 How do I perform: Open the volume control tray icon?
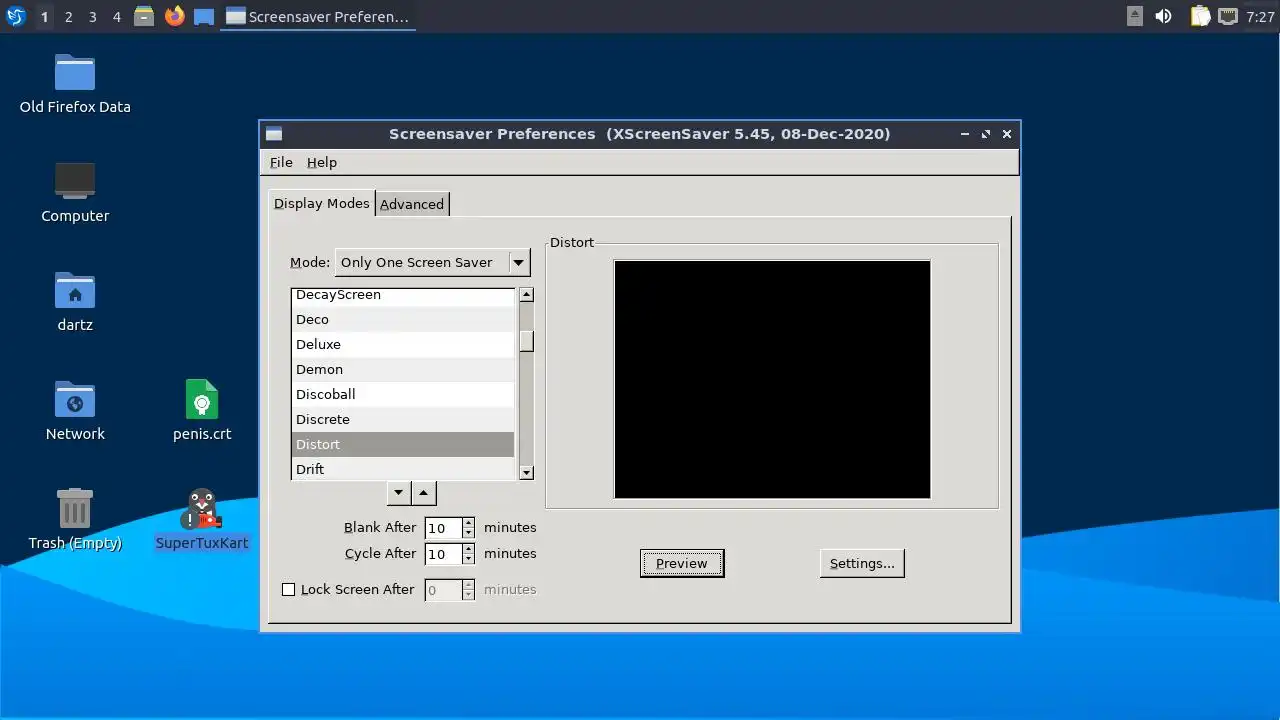pos(1163,16)
